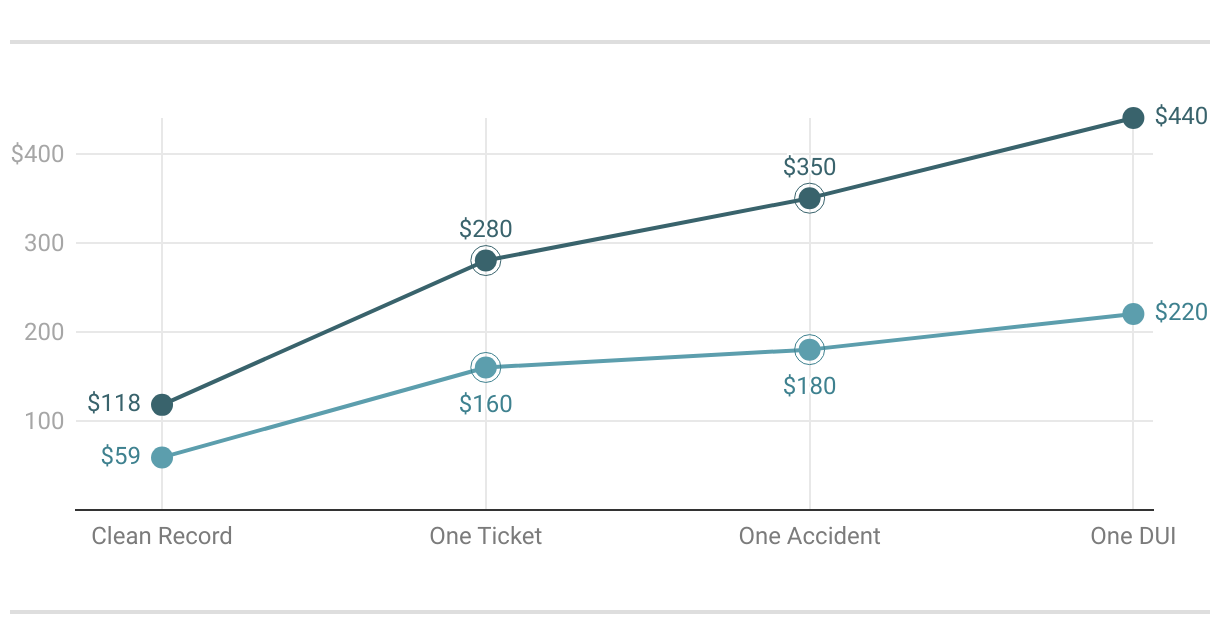1220x644 pixels.
Task: Select the light blue $220 data point
Action: pos(1133,314)
